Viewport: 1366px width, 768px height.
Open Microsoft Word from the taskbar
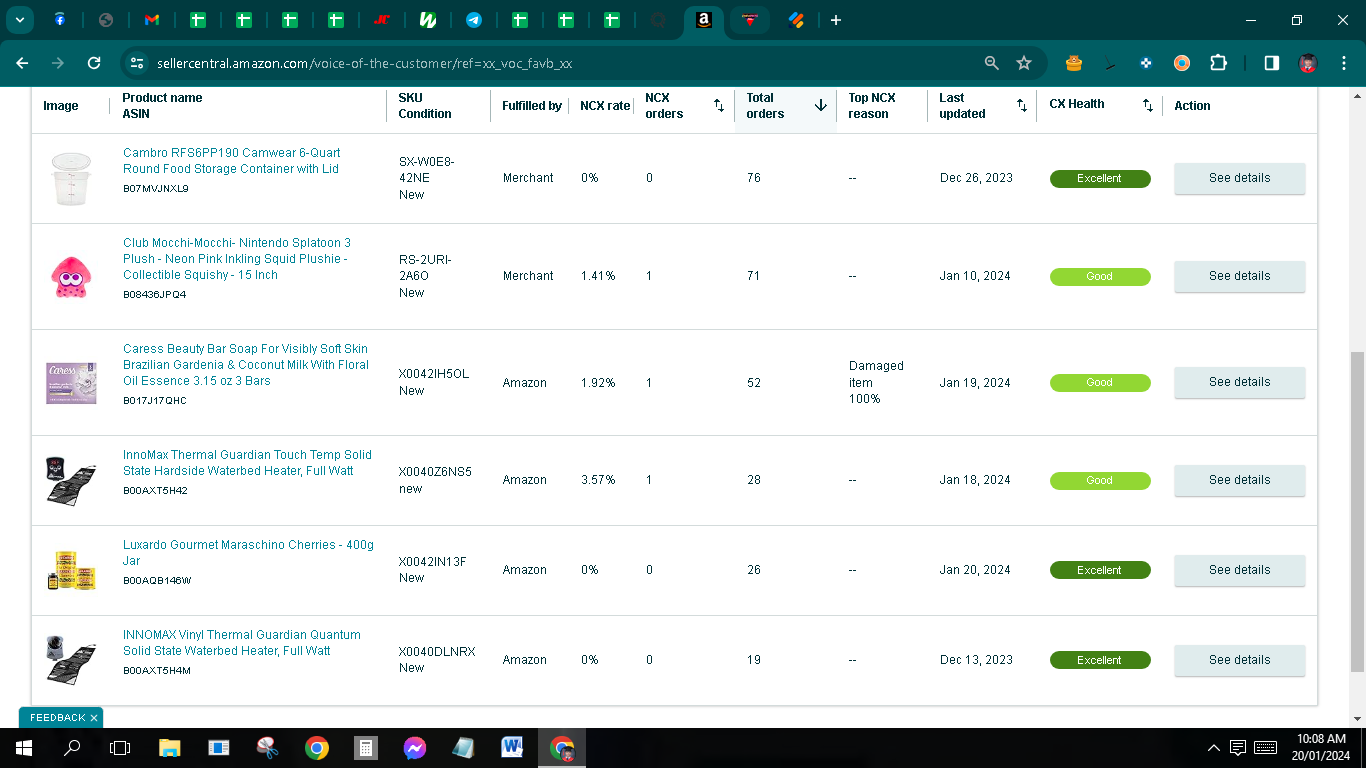pos(513,748)
